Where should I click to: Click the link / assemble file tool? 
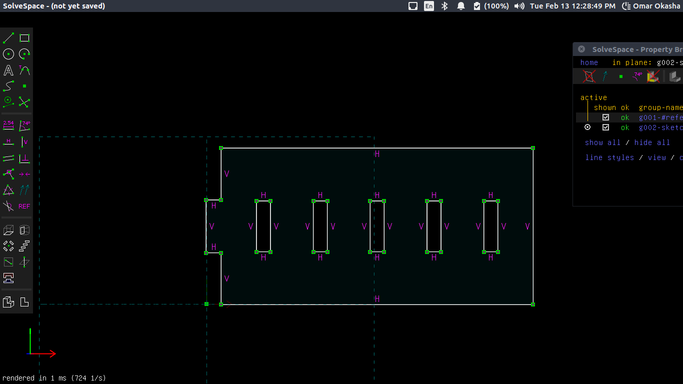click(x=8, y=278)
